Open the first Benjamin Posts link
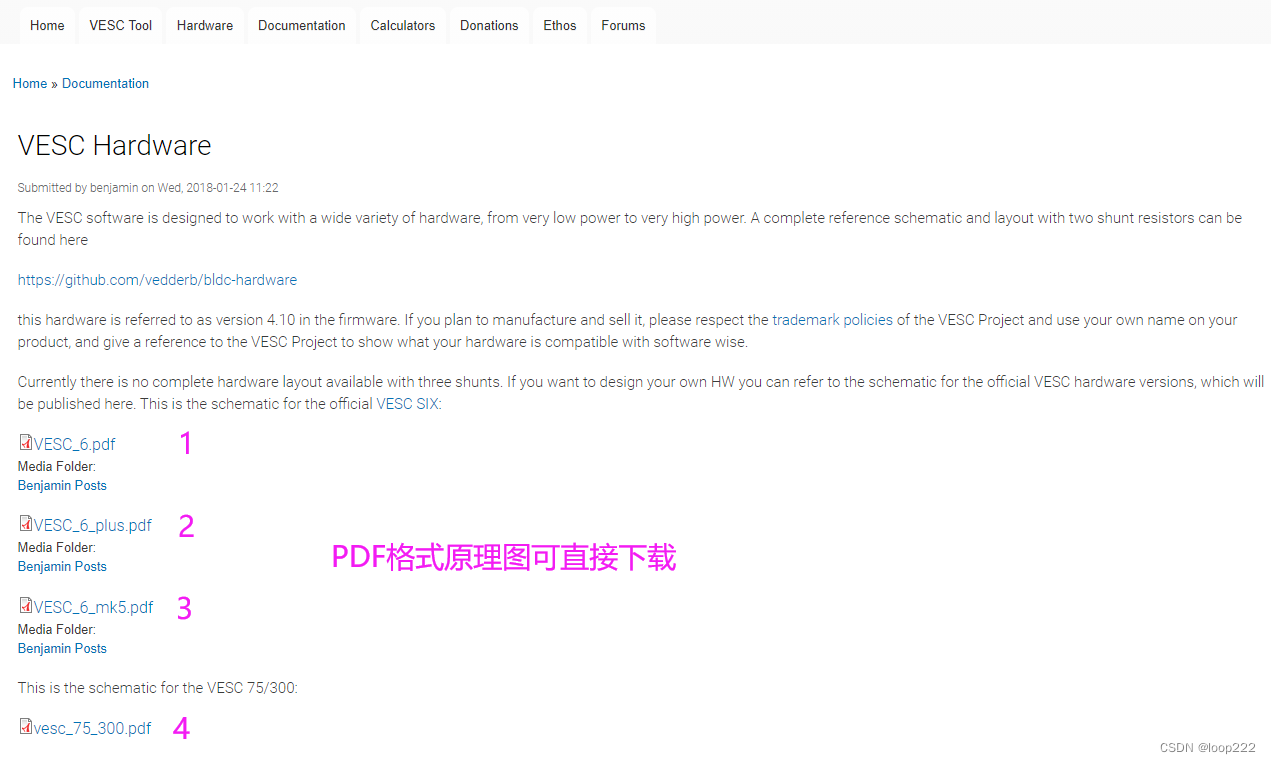This screenshot has width=1271, height=764. coord(61,485)
